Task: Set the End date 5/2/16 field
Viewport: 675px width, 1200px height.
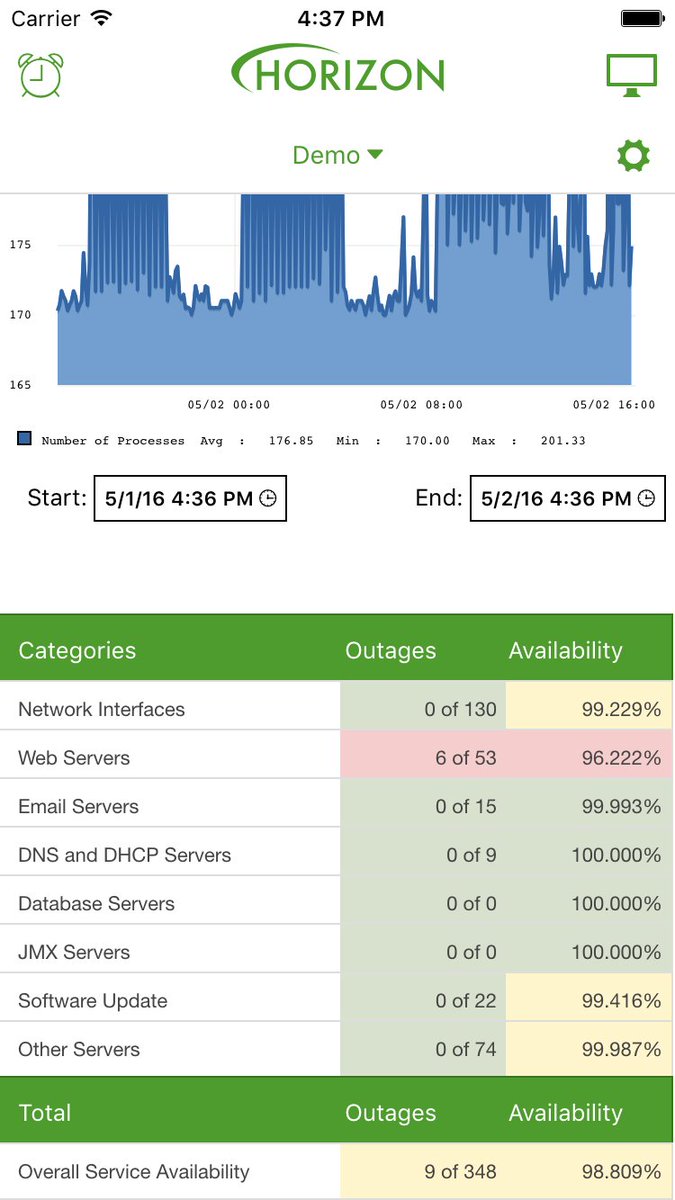Action: tap(567, 498)
